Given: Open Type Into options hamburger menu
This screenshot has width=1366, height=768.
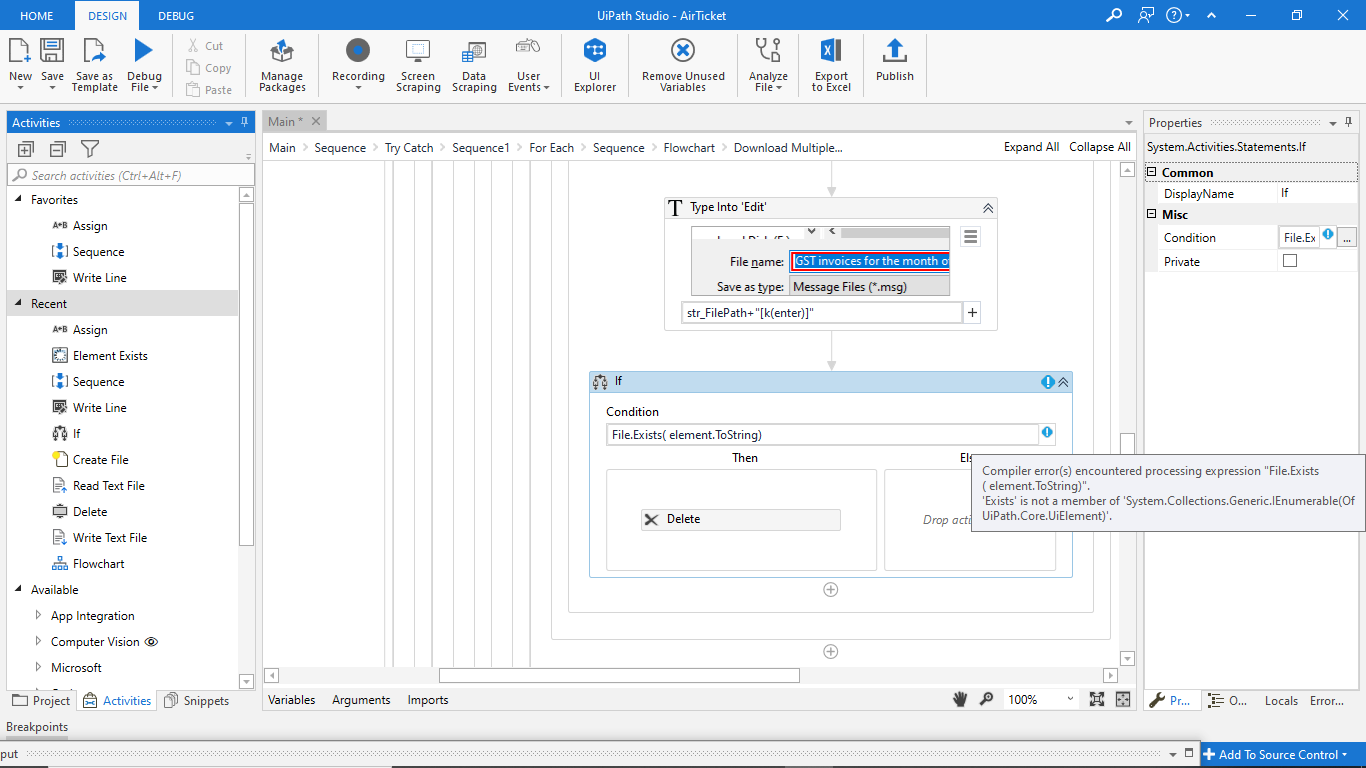Looking at the screenshot, I should click(970, 237).
